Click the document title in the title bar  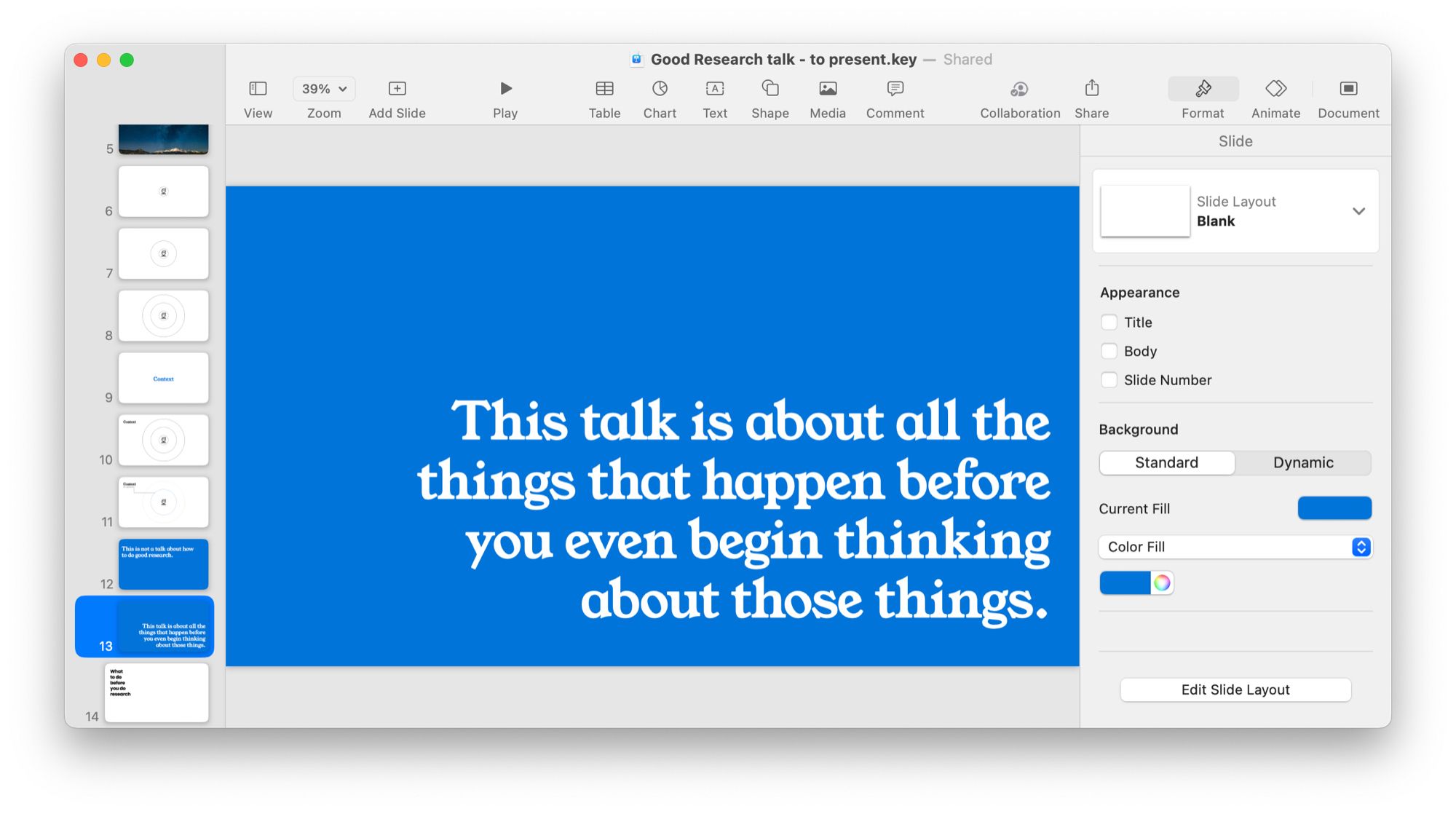(x=783, y=60)
